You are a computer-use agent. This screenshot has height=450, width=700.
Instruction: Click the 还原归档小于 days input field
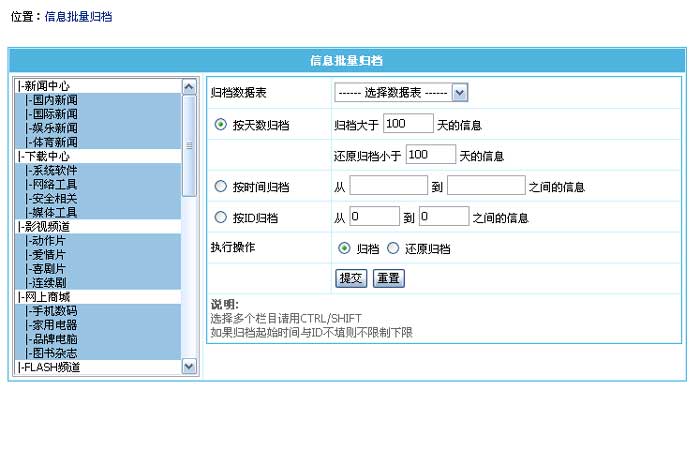pos(431,155)
